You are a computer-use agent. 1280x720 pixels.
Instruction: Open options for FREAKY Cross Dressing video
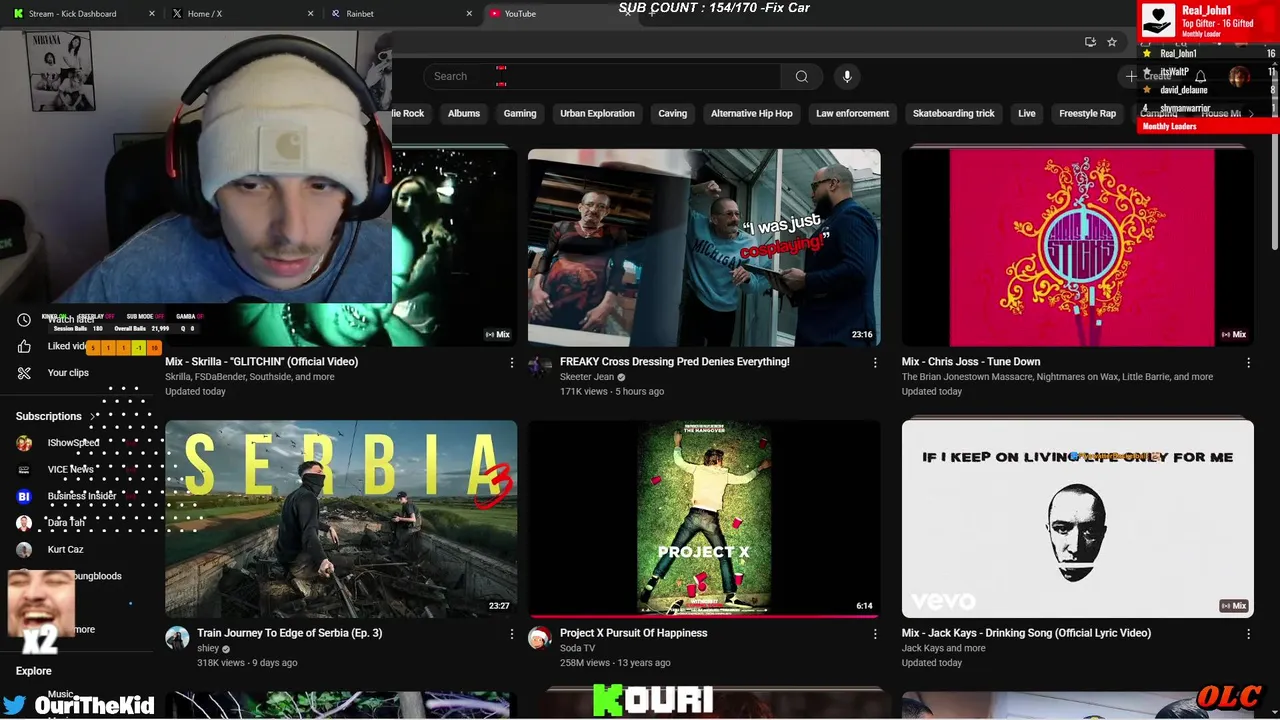(875, 363)
